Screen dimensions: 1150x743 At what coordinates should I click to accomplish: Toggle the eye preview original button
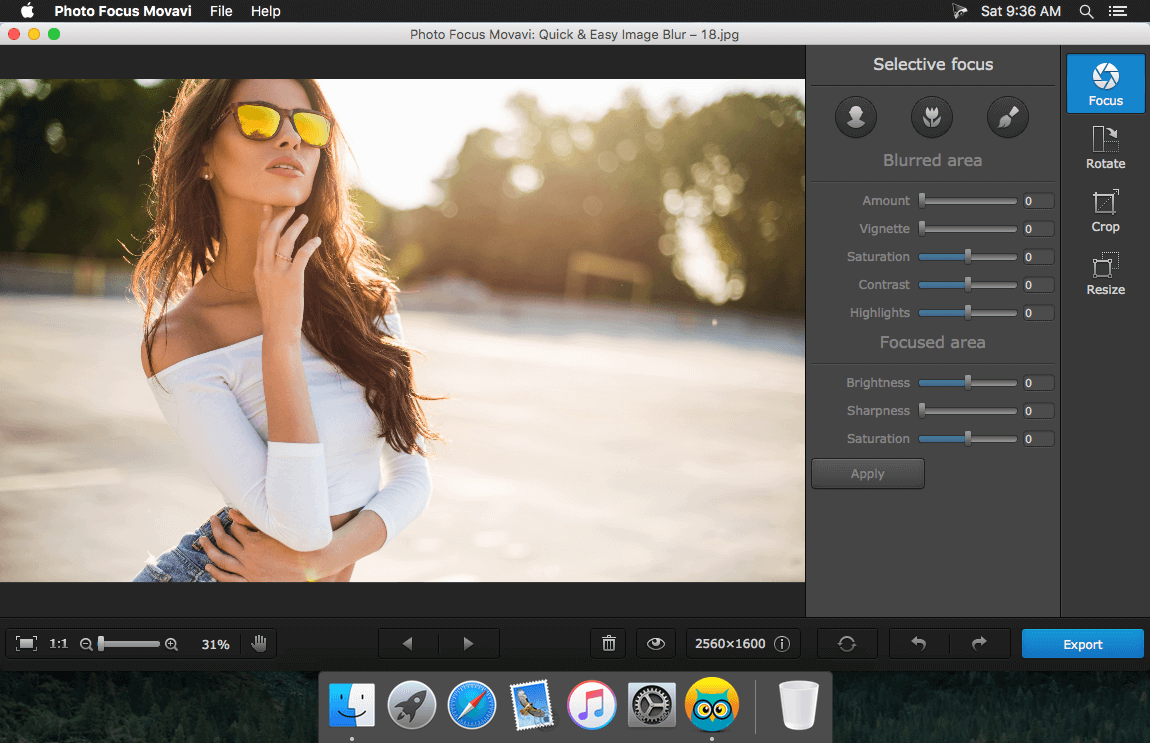point(656,644)
